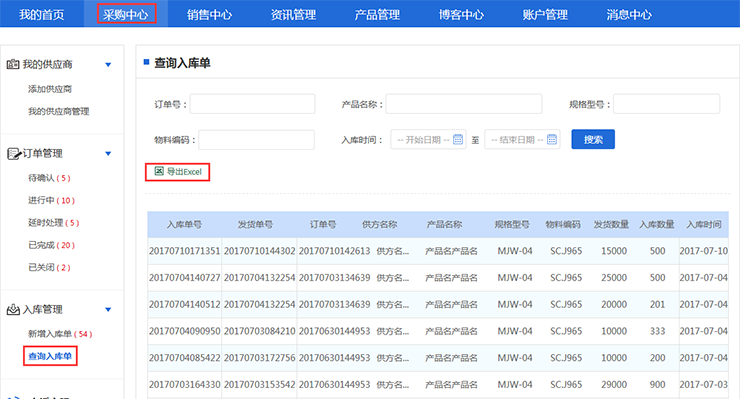Viewport: 740px width, 399px height.
Task: Click stock-in date 2017-07-10
Action: point(704,251)
